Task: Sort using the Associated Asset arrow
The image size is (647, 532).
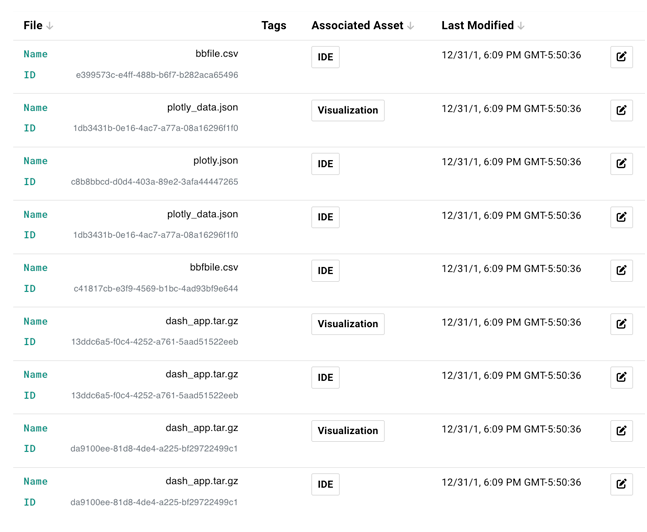Action: pyautogui.click(x=410, y=26)
